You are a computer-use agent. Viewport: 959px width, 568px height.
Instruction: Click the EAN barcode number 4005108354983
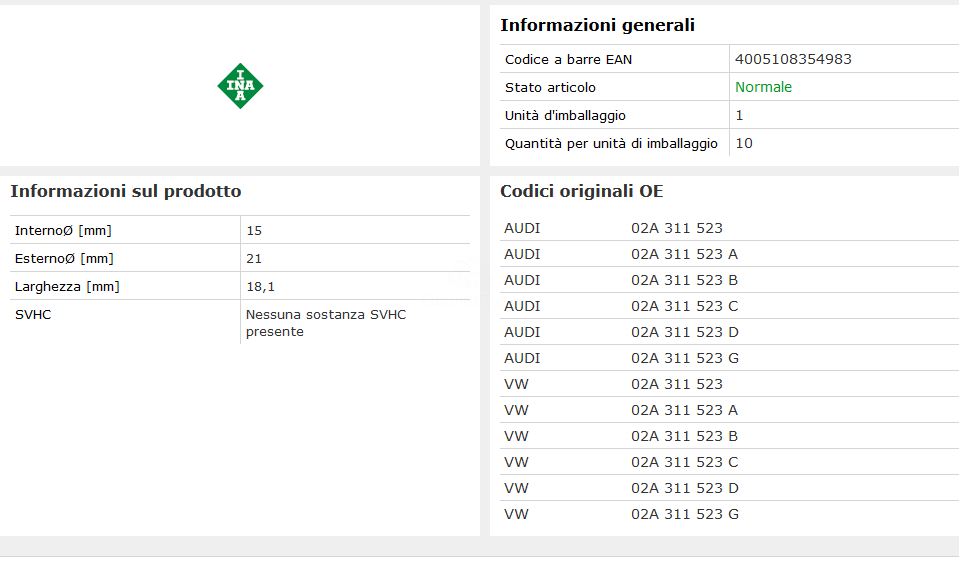point(793,59)
